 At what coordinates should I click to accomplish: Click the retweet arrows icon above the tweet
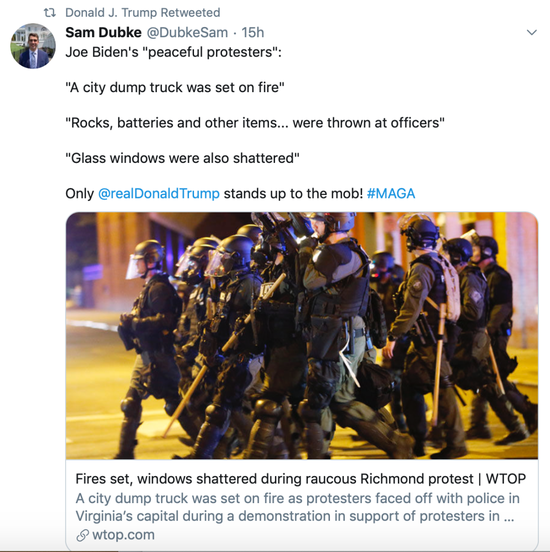50,13
